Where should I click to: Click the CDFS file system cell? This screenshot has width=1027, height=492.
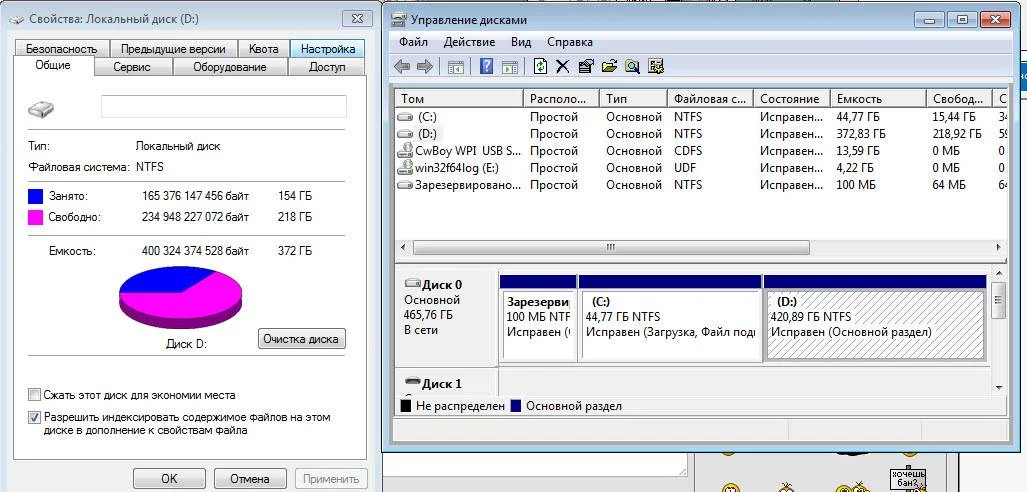(x=688, y=151)
